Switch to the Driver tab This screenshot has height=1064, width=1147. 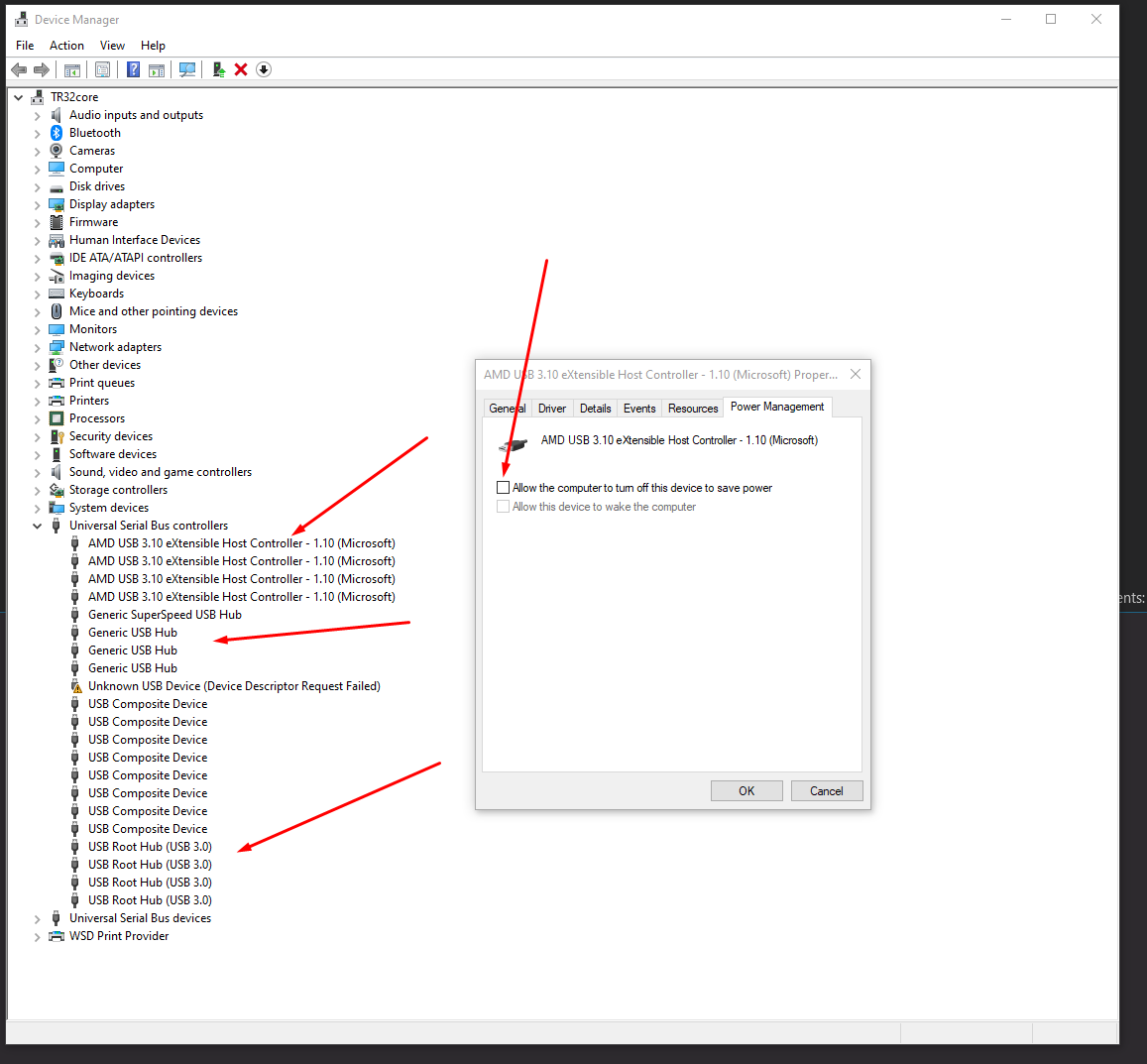click(552, 409)
